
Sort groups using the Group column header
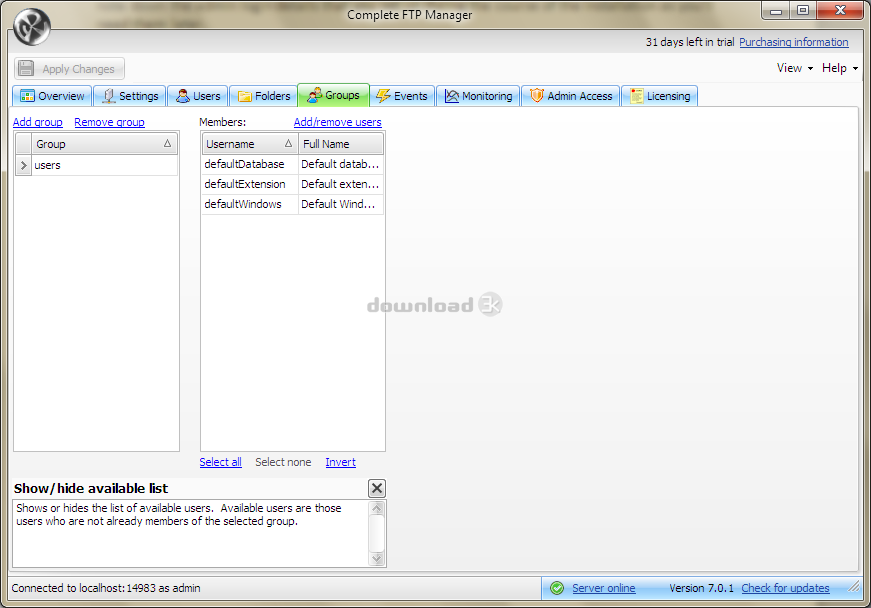tap(104, 144)
